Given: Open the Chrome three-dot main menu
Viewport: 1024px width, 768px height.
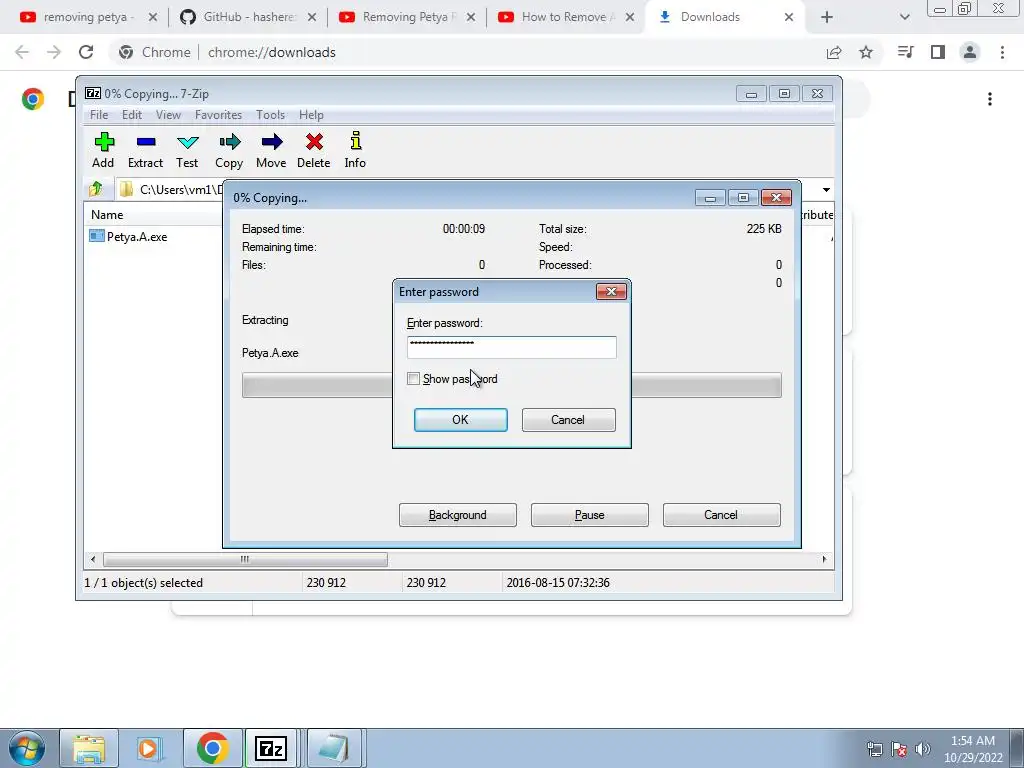Looking at the screenshot, I should pos(1002,52).
